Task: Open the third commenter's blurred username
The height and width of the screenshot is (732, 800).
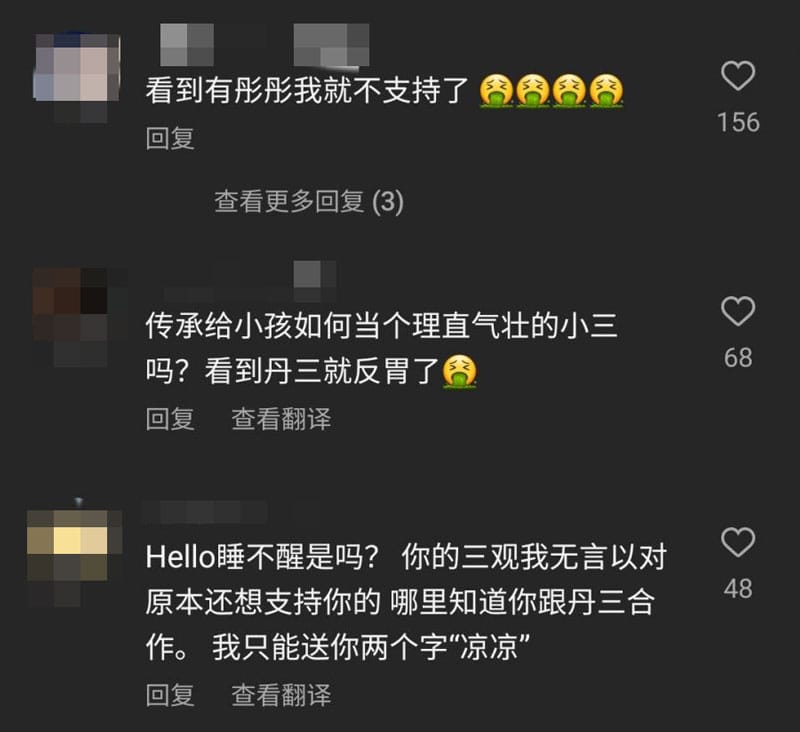Action: 232,512
